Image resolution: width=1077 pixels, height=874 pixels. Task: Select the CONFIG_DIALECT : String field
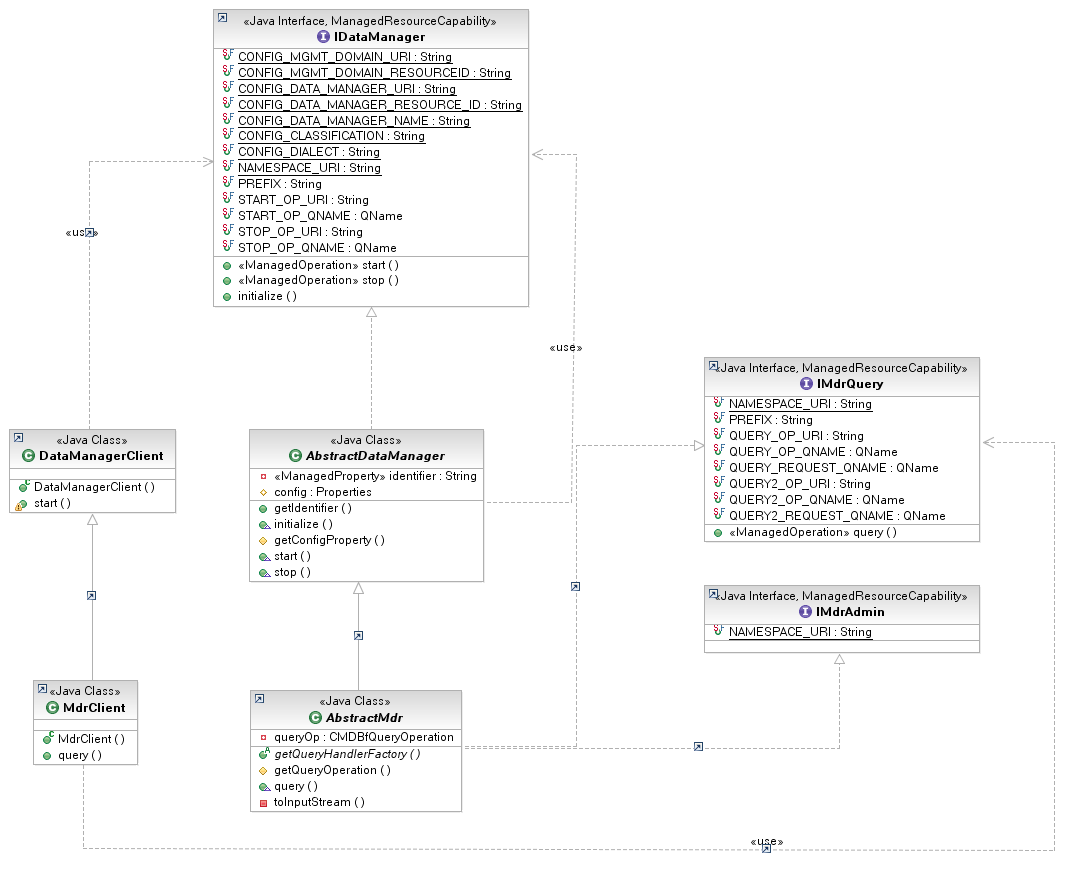[308, 152]
